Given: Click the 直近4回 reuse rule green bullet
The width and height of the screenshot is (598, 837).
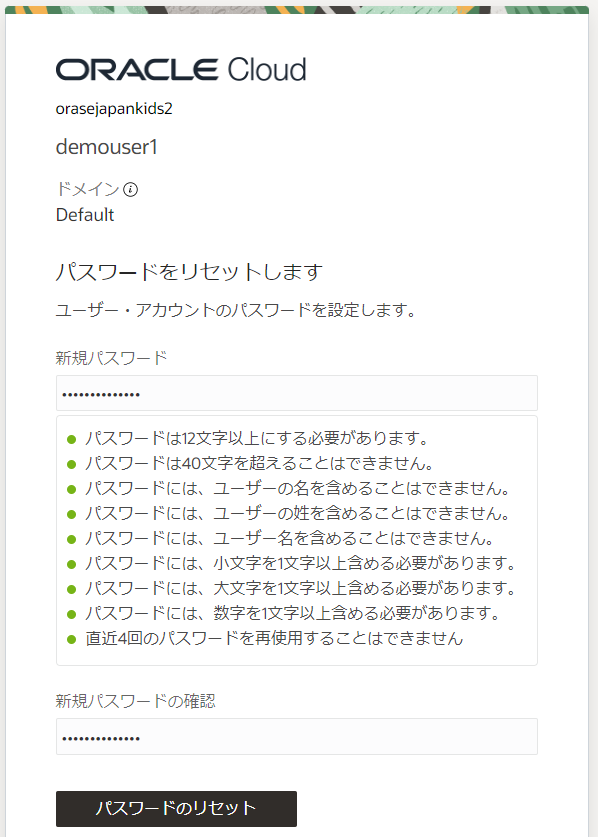Looking at the screenshot, I should pos(72,639).
